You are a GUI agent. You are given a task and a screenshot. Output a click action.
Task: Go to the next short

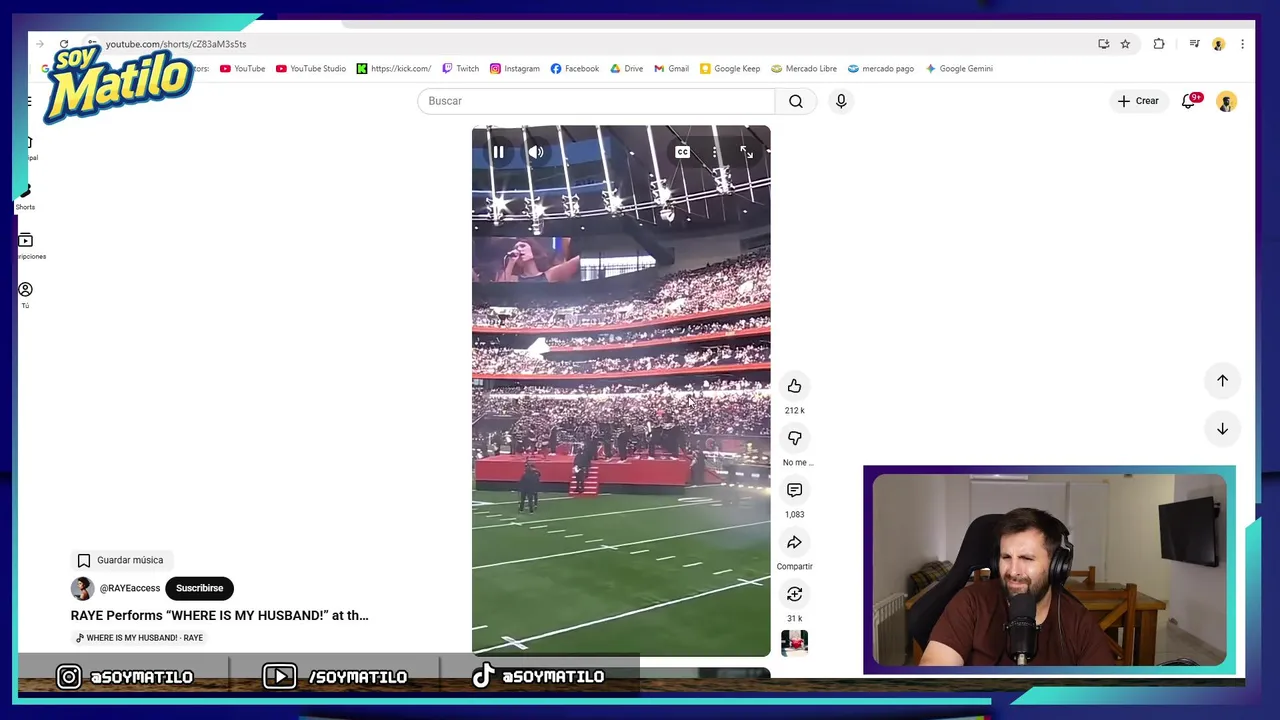1222,428
